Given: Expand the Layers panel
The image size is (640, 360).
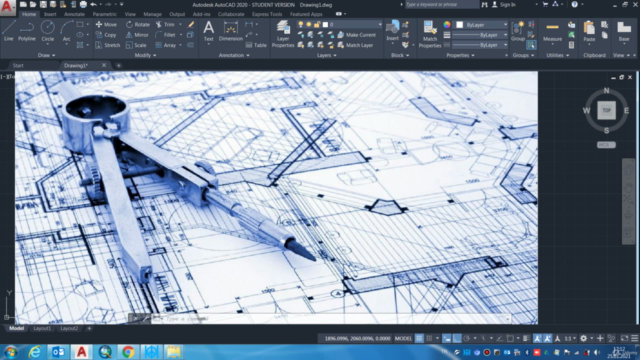Looking at the screenshot, I should [x=327, y=55].
